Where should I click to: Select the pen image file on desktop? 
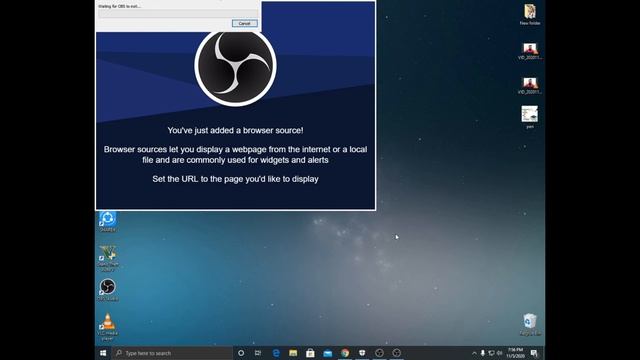(530, 117)
